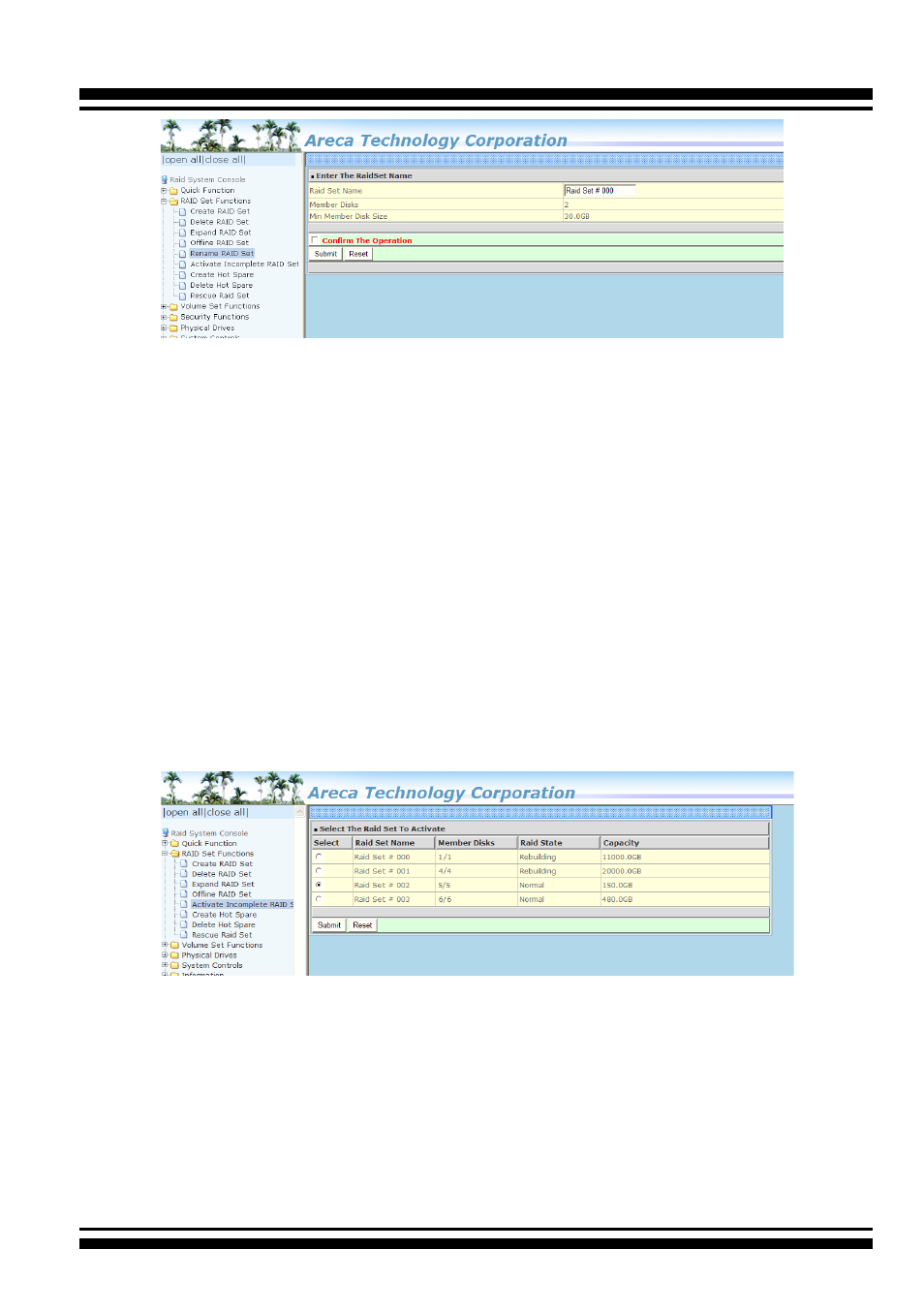
Task: Click Raid System Console icon on the Activate RAID Set screen
Action: click(x=166, y=832)
